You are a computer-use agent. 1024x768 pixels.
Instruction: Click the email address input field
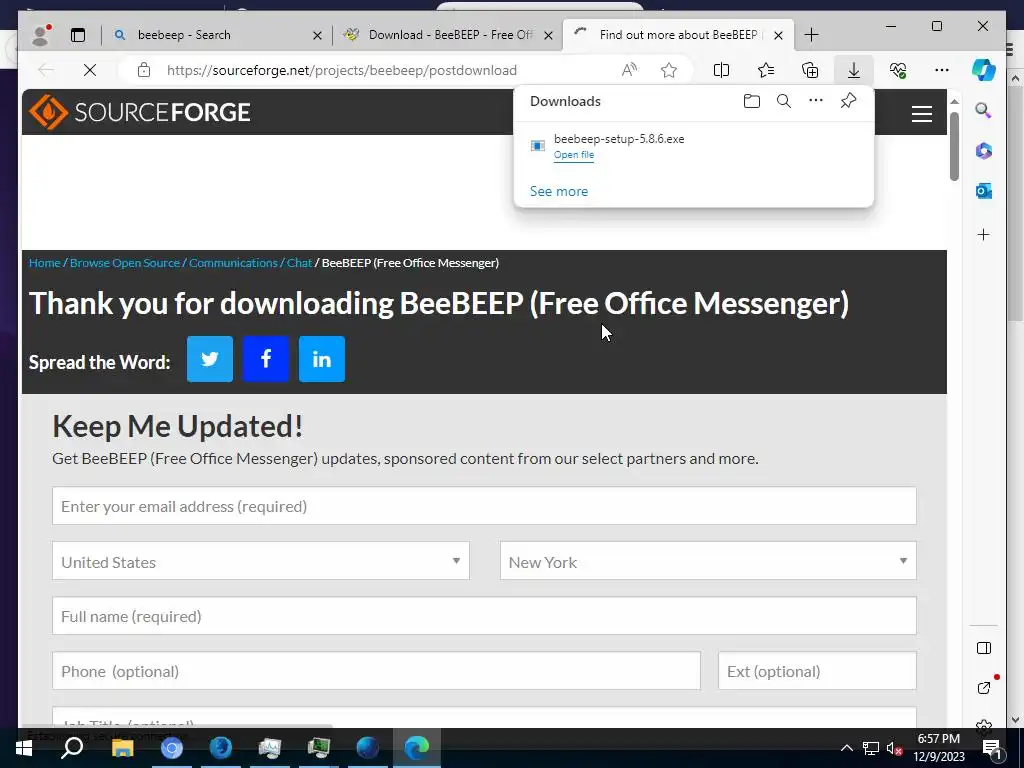(484, 506)
